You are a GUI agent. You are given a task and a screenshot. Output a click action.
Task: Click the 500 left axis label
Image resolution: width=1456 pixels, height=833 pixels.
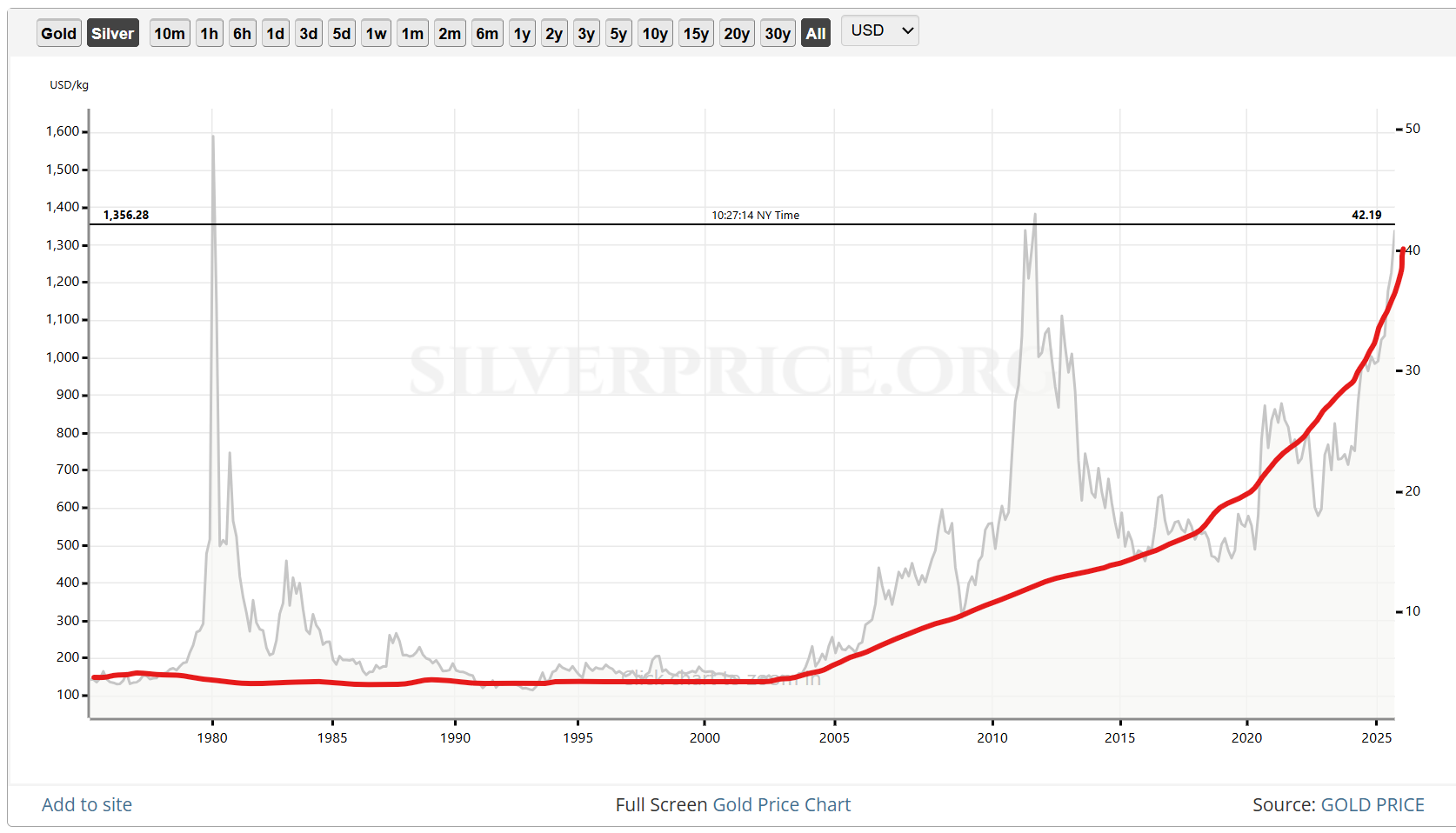pos(68,545)
